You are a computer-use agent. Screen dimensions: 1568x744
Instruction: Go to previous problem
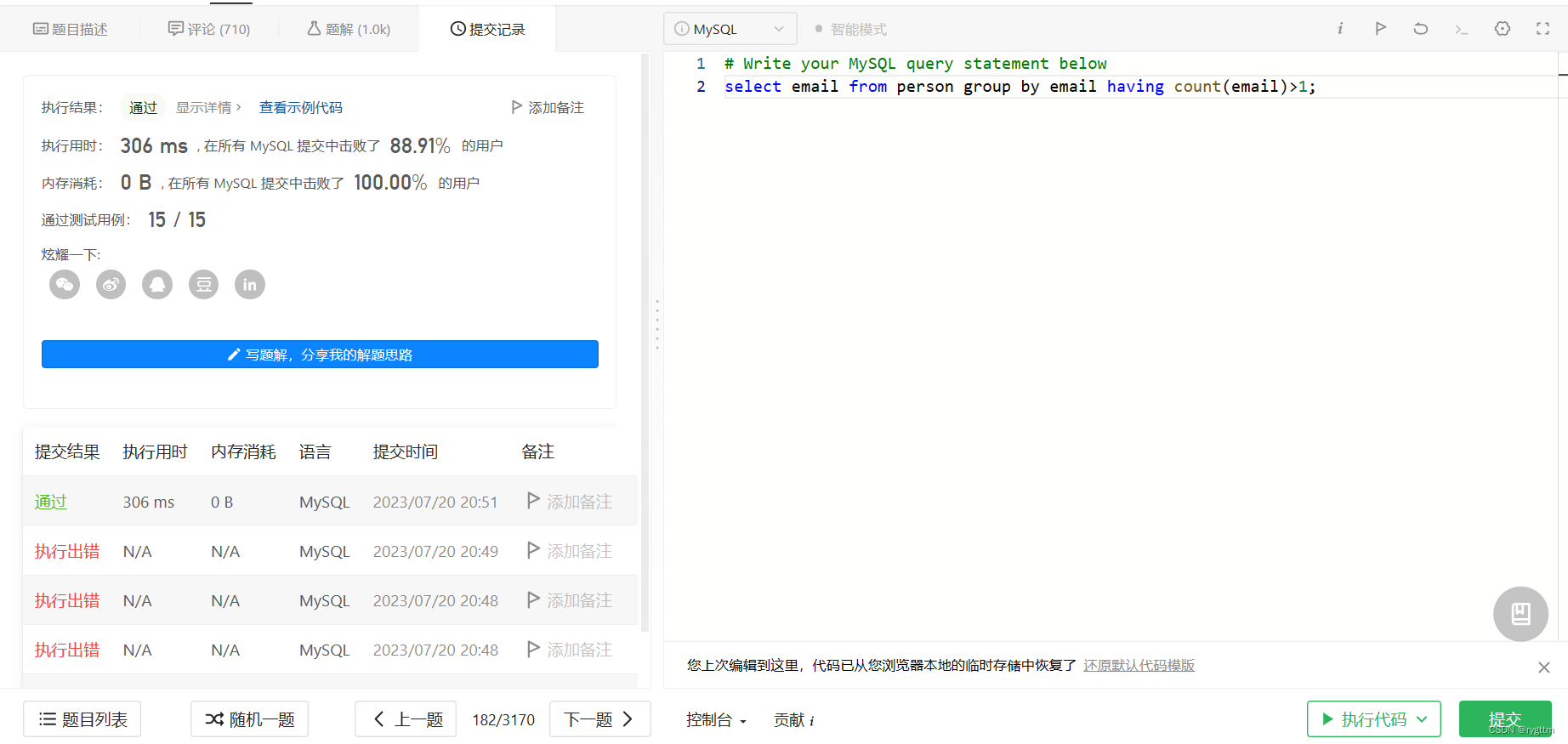(406, 719)
